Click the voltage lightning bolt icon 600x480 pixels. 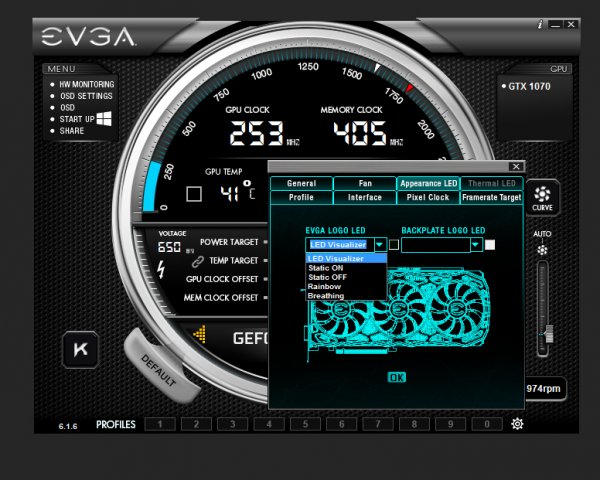click(x=161, y=269)
